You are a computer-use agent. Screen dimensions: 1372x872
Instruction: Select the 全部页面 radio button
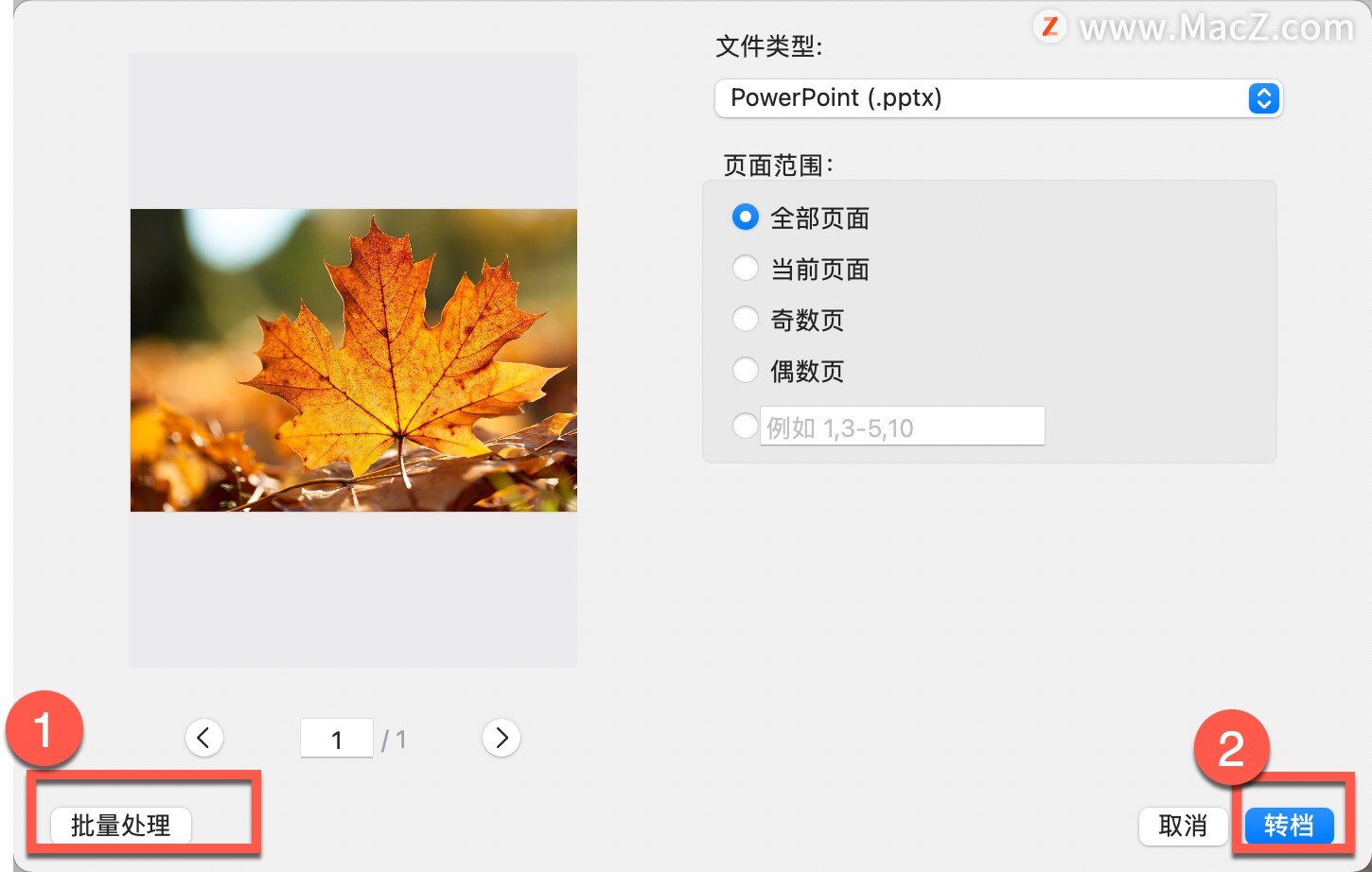(x=746, y=218)
